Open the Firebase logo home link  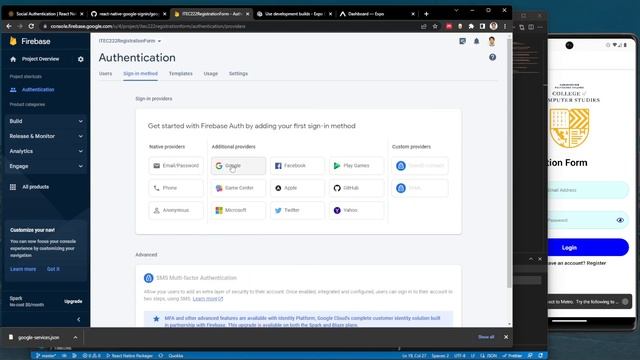pos(30,41)
